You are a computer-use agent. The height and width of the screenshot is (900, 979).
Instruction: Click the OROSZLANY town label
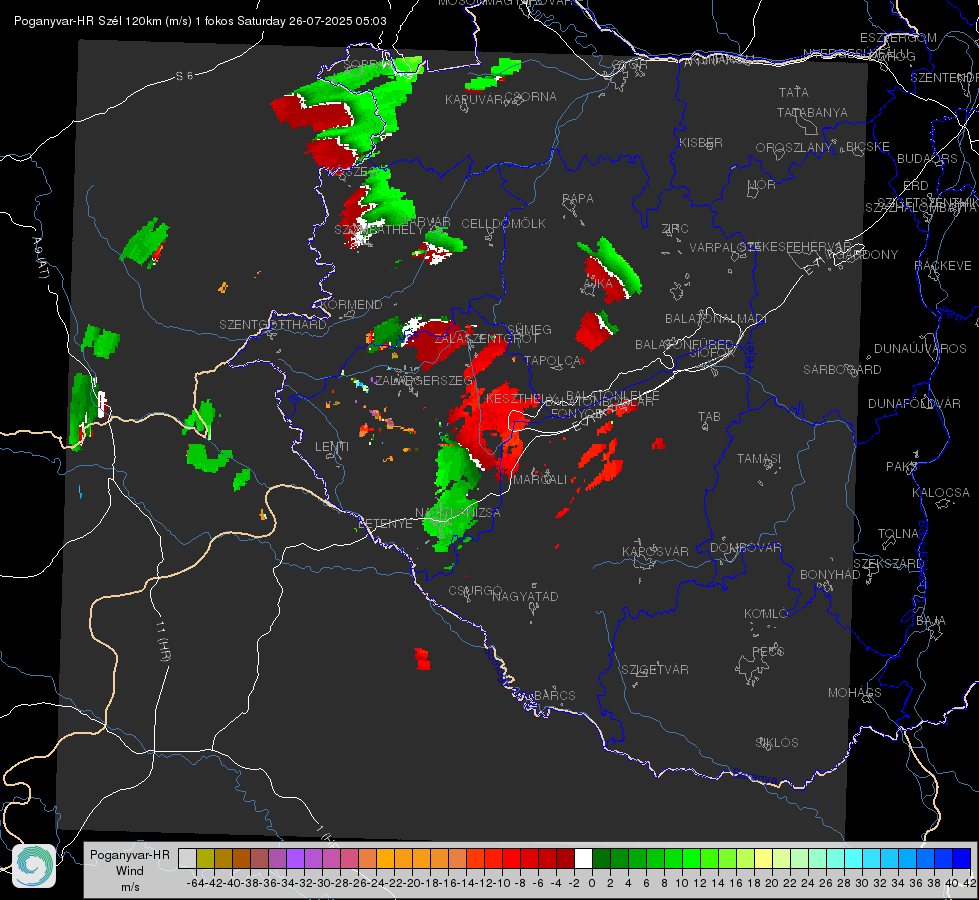pyautogui.click(x=794, y=147)
